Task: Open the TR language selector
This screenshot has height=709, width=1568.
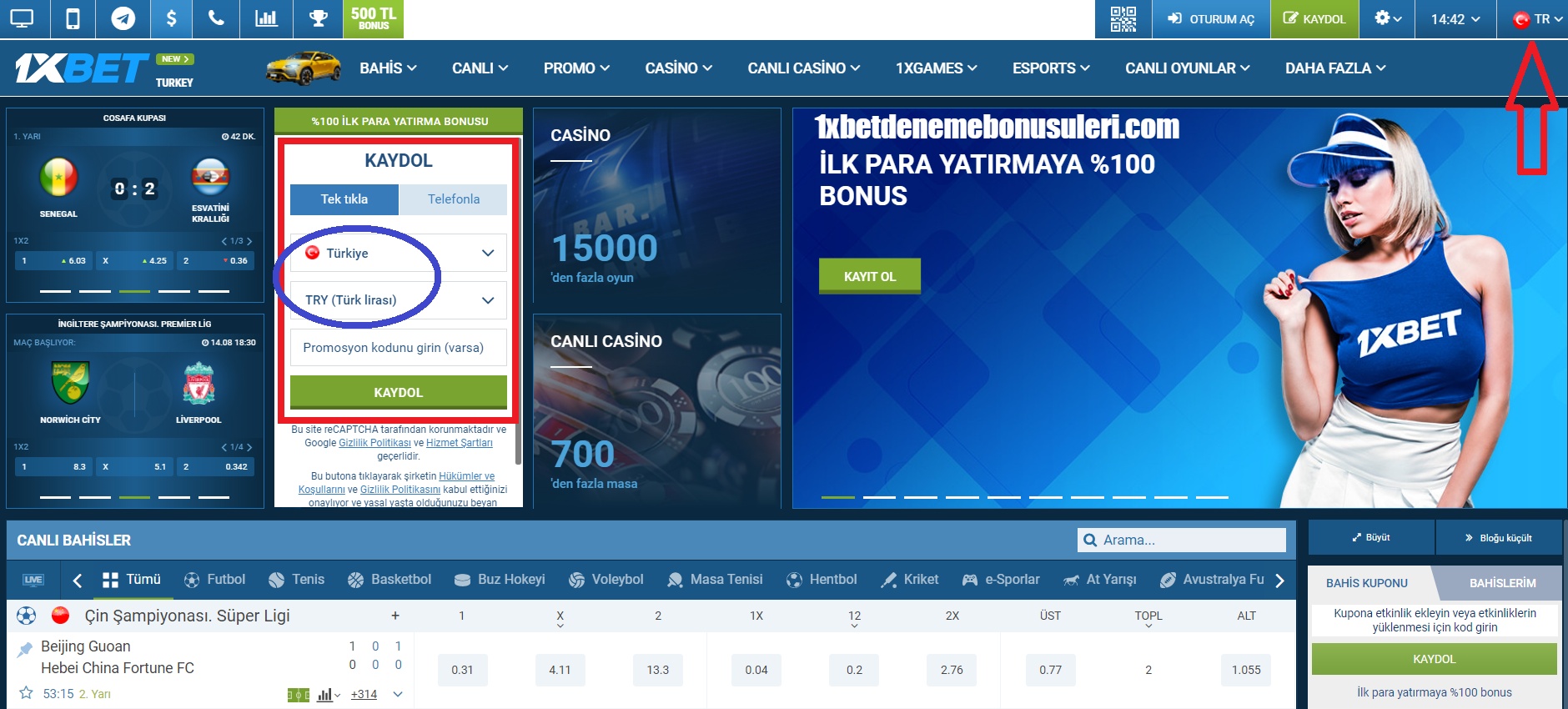Action: tap(1536, 18)
